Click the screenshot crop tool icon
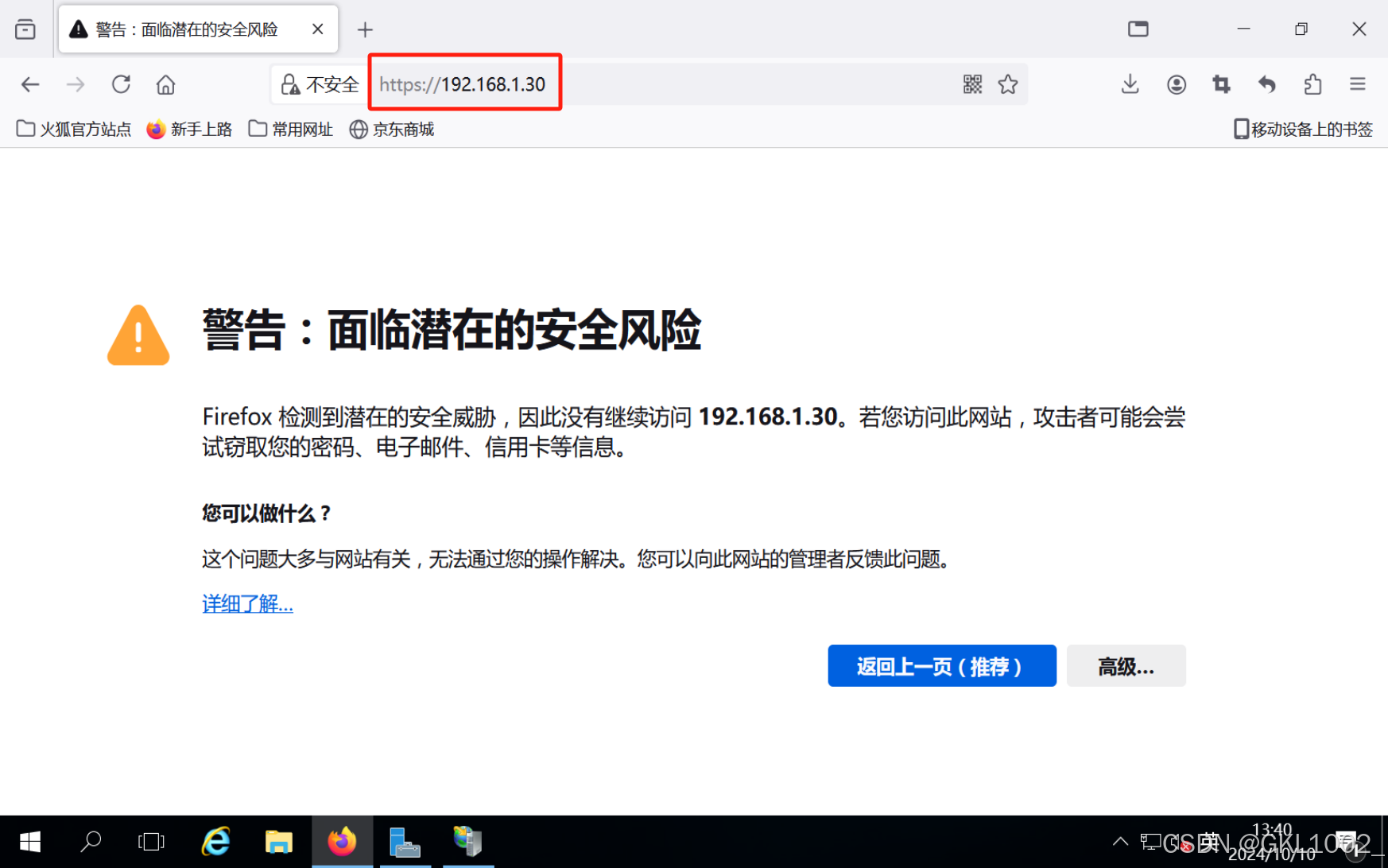The height and width of the screenshot is (868, 1388). pyautogui.click(x=1221, y=84)
